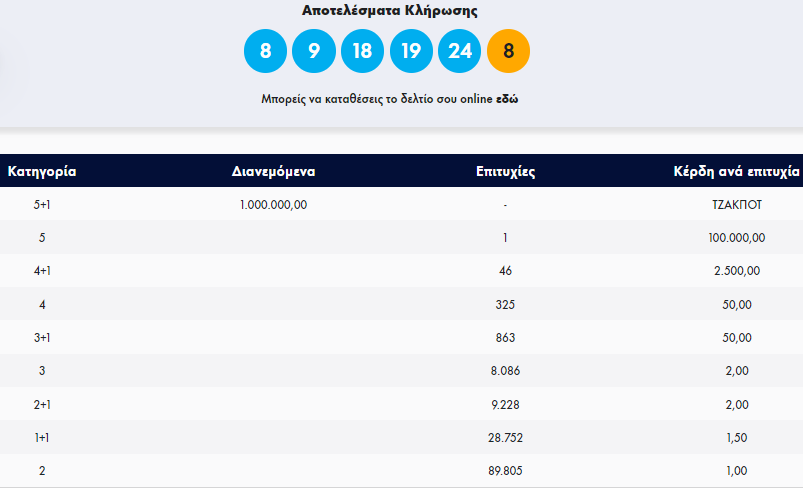Click the 8.086 winners count
The height and width of the screenshot is (488, 803).
(506, 370)
